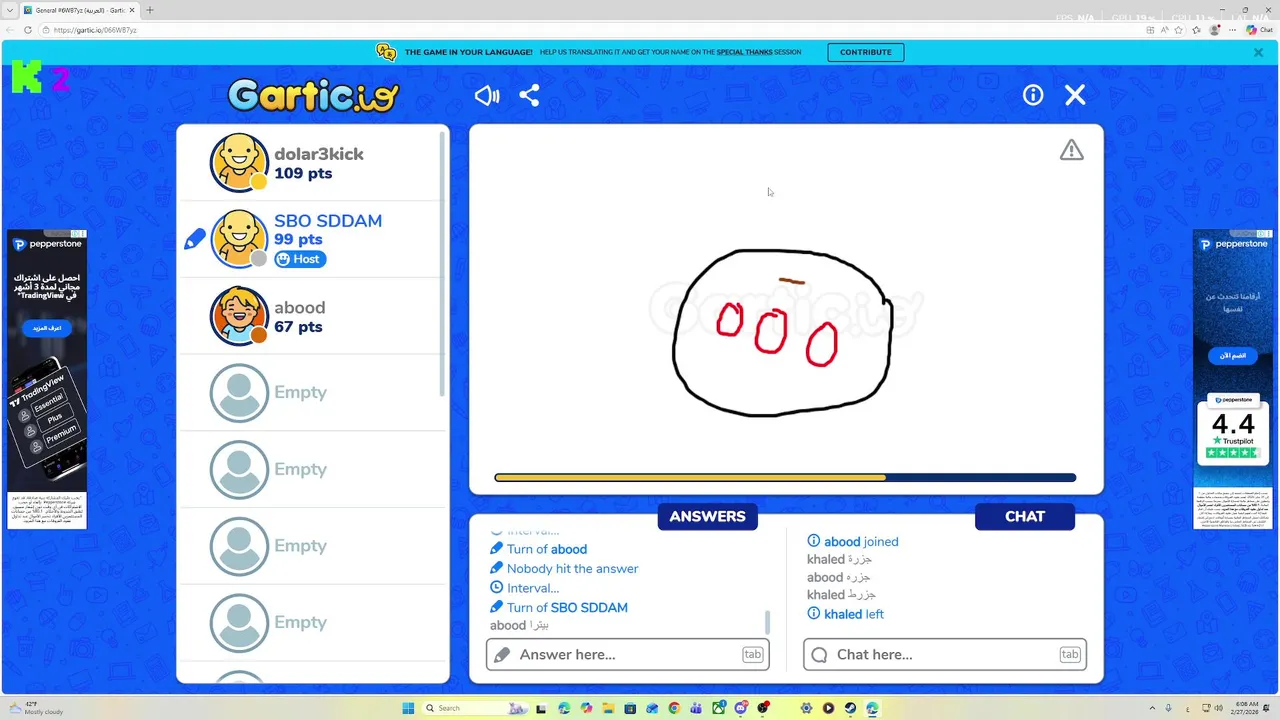
Task: Open a new browser tab
Action: 150,10
